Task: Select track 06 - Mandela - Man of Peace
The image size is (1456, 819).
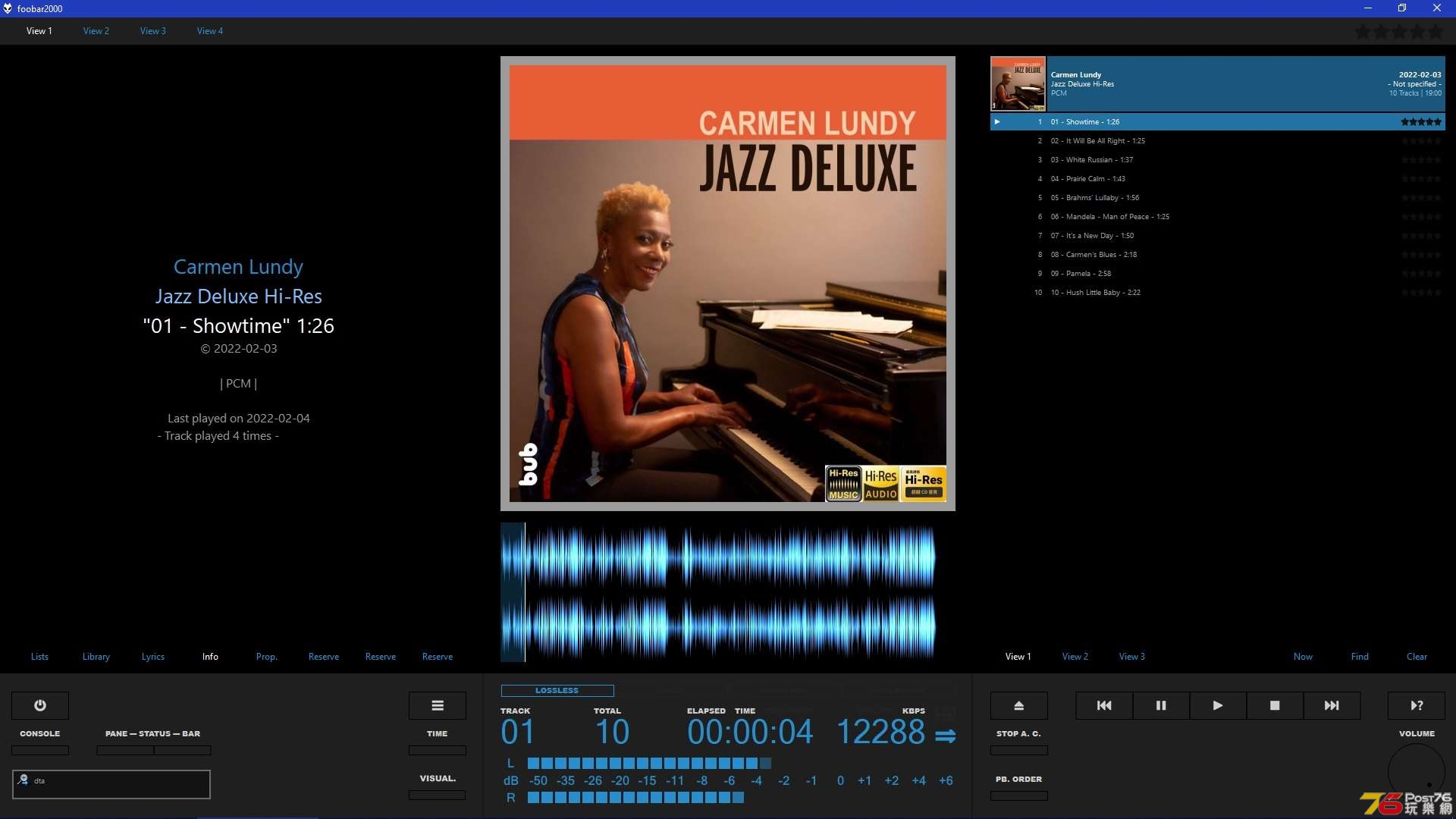Action: (1218, 217)
